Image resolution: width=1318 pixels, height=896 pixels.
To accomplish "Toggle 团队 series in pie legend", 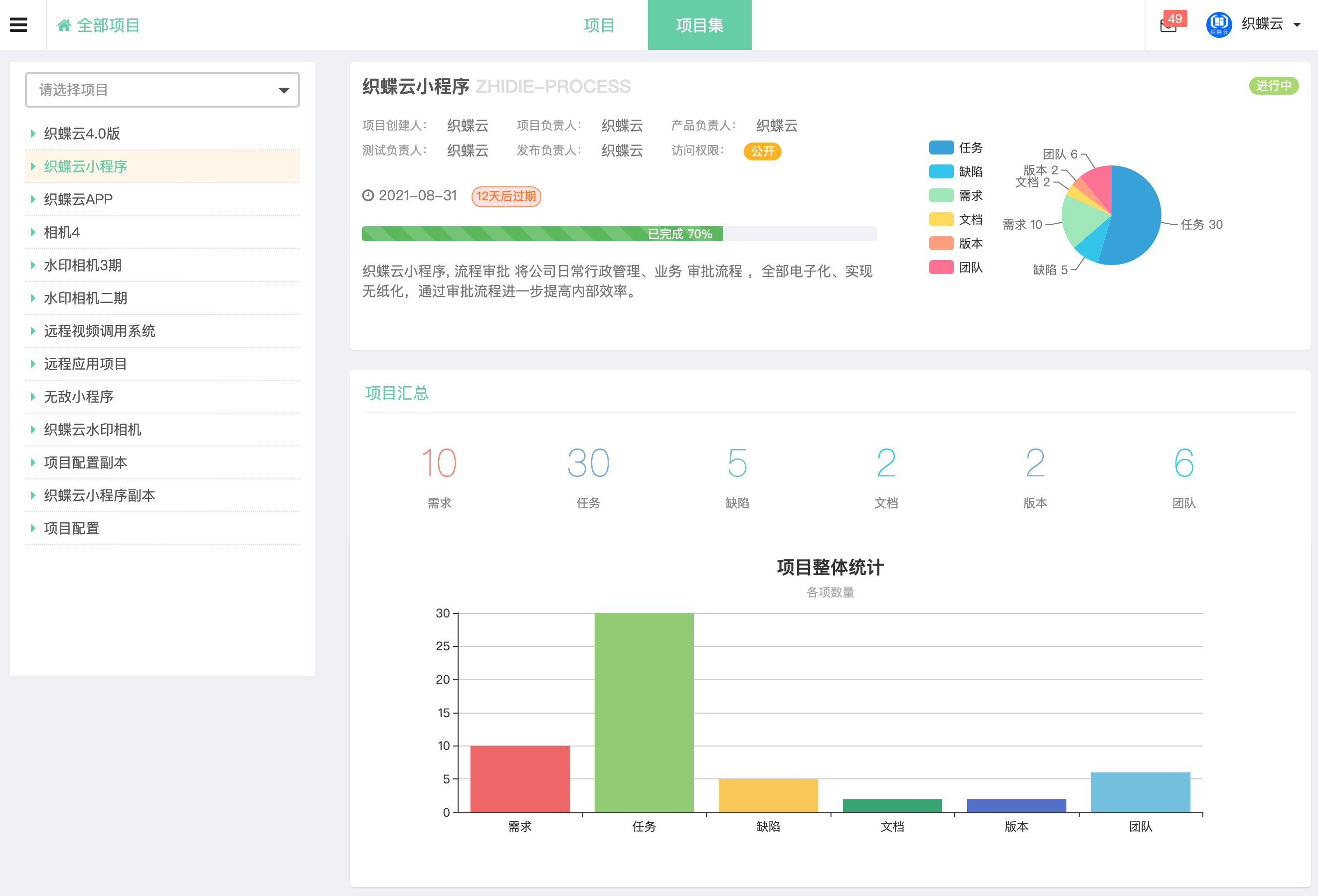I will tap(956, 267).
